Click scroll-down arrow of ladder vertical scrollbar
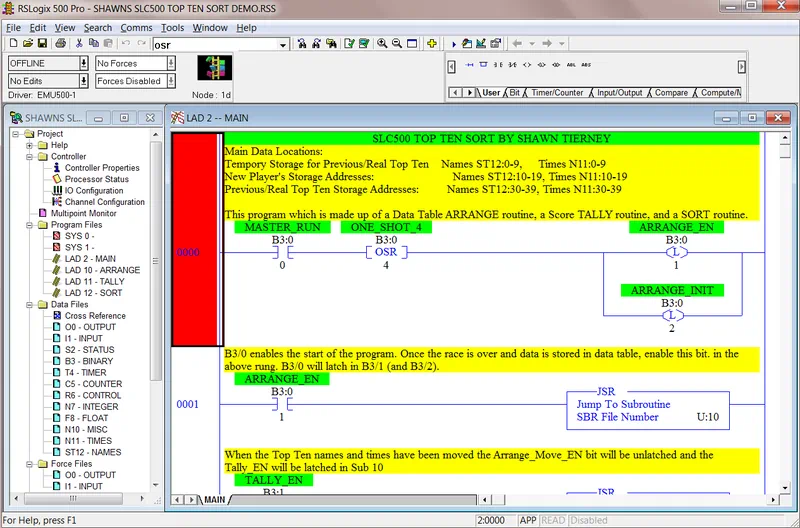Viewport: 800px width, 528px height. pyautogui.click(x=786, y=488)
